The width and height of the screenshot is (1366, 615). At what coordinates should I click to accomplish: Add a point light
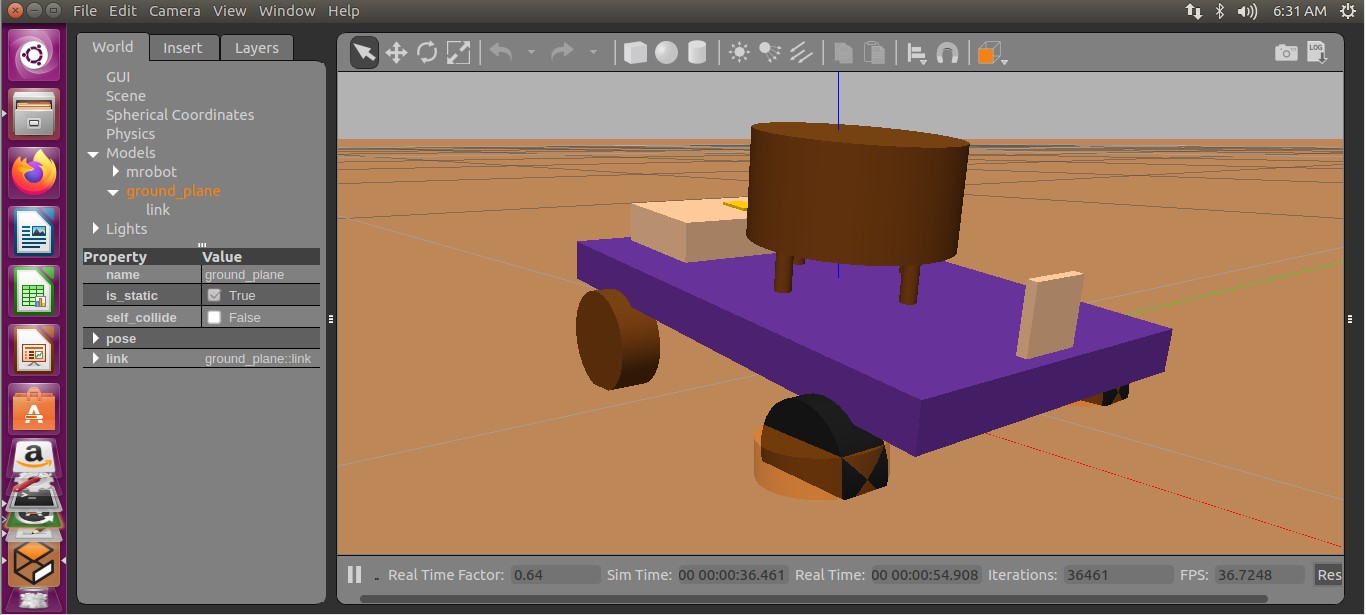click(x=739, y=53)
